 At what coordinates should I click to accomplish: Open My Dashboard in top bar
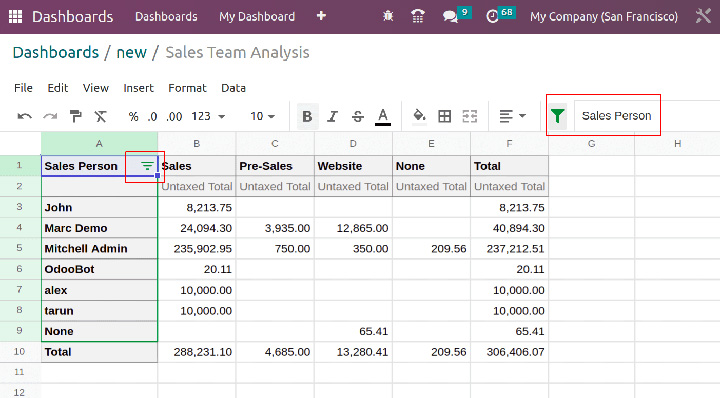257,17
